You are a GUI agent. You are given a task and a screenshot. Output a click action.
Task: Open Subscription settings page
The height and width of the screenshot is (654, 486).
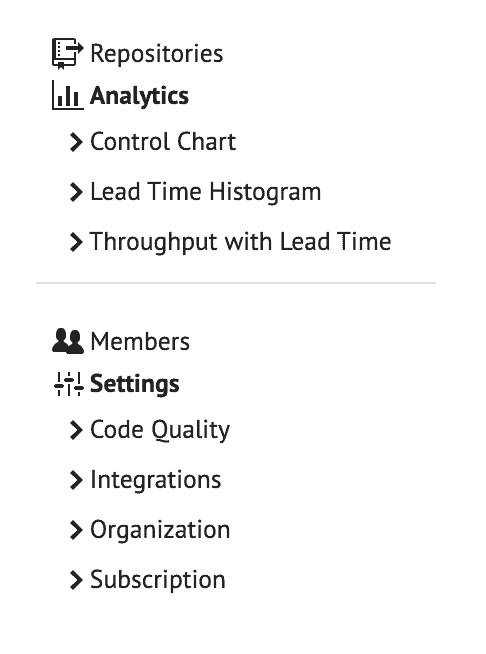coord(158,581)
